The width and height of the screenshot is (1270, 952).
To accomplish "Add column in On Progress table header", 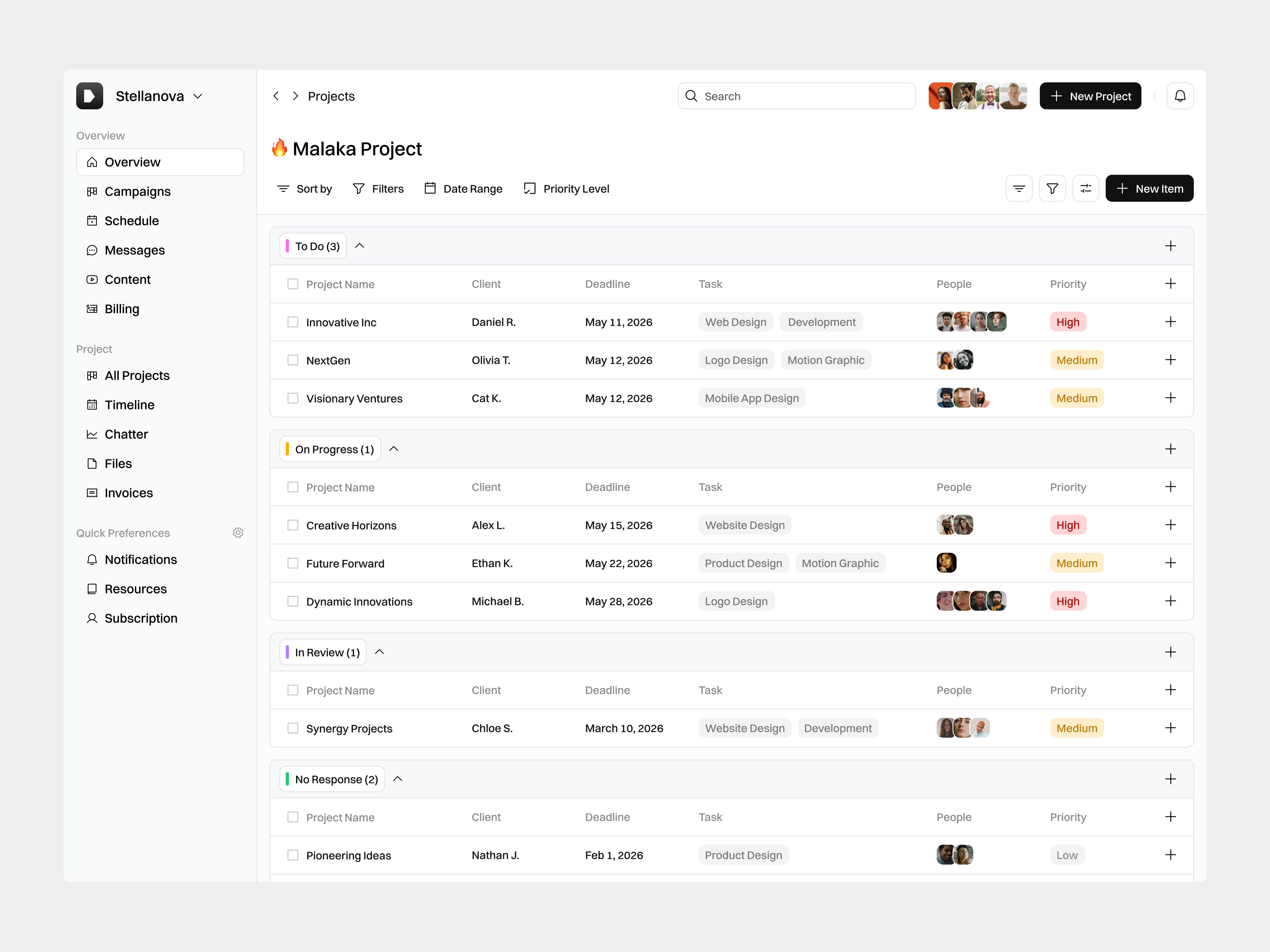I will tap(1170, 487).
